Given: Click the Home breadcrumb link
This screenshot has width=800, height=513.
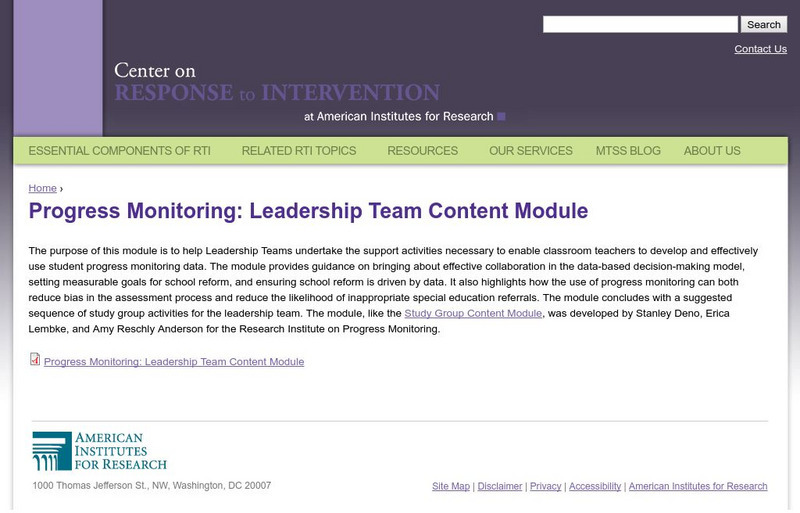Looking at the screenshot, I should coord(43,188).
